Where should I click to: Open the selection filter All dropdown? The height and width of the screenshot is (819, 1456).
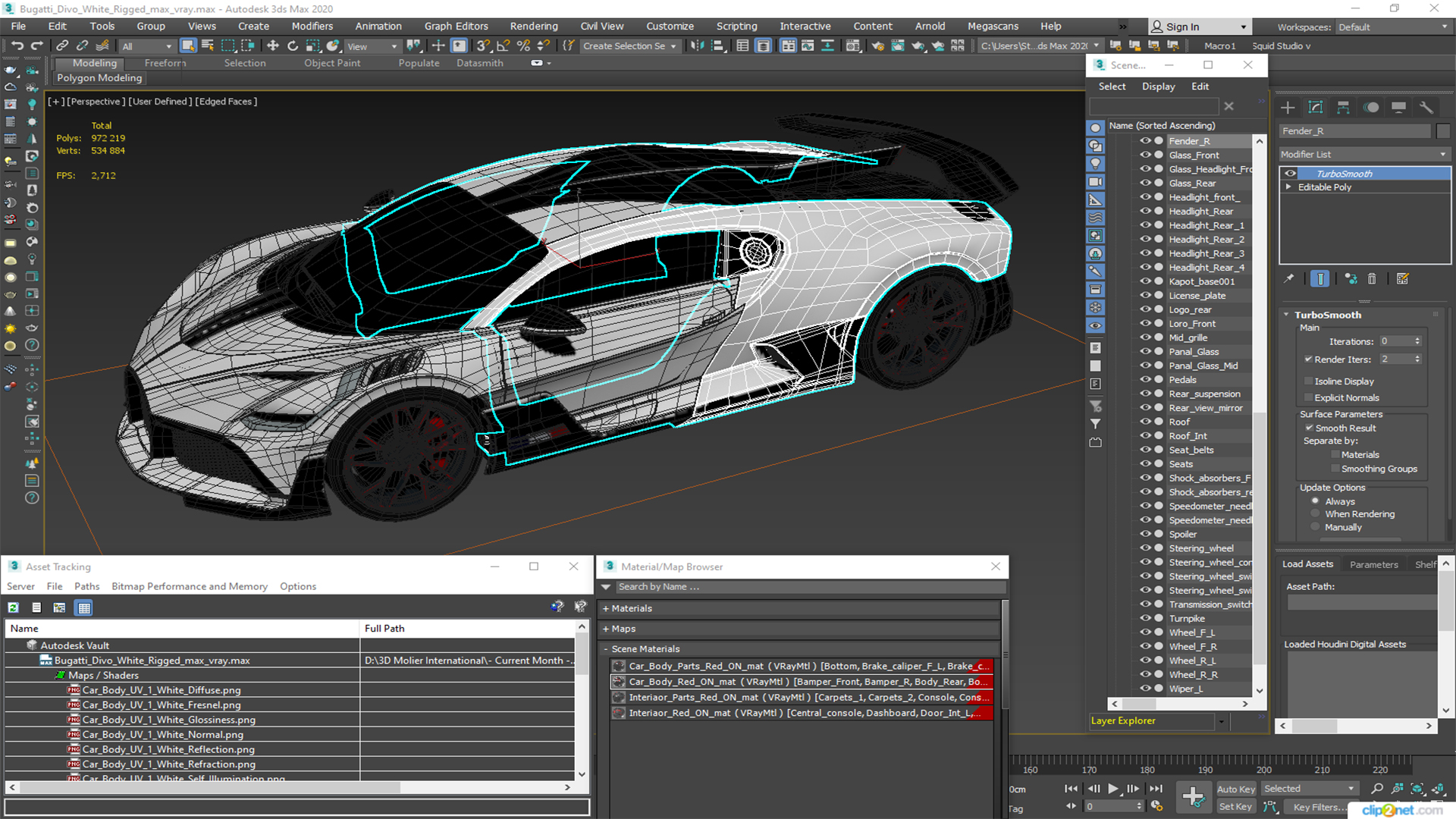click(147, 46)
